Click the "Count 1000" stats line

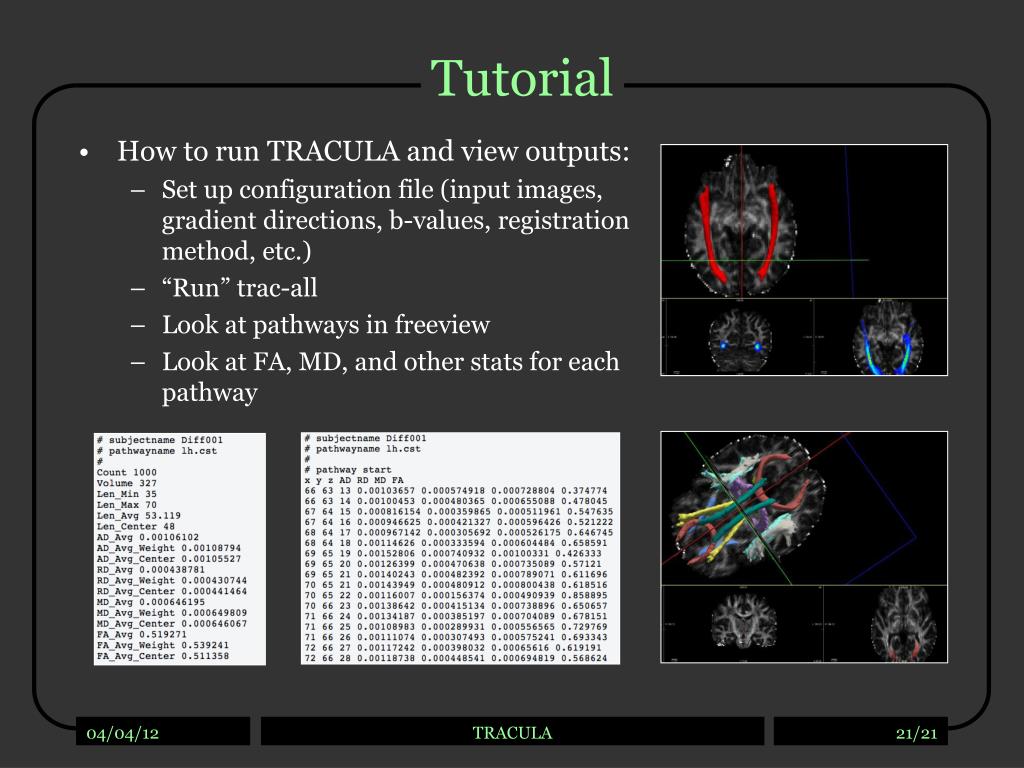tap(127, 472)
